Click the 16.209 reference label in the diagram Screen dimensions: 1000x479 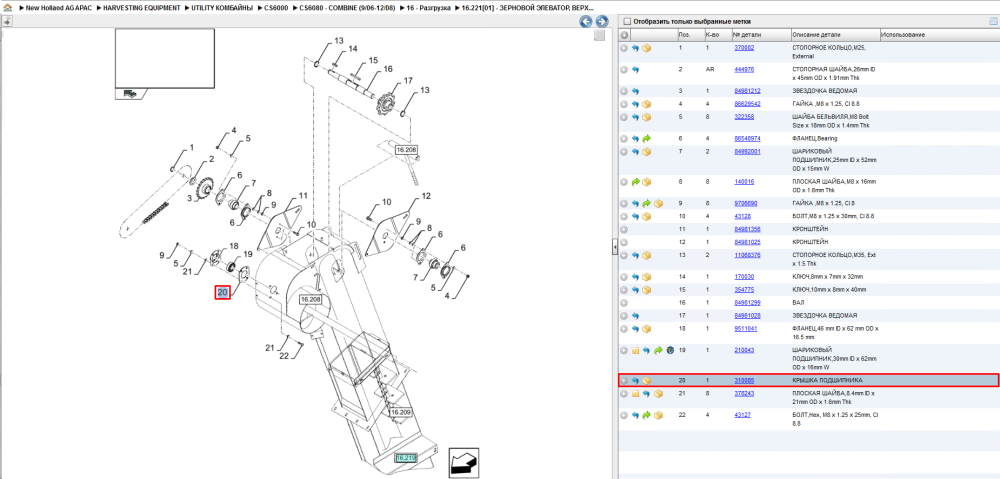(401, 412)
